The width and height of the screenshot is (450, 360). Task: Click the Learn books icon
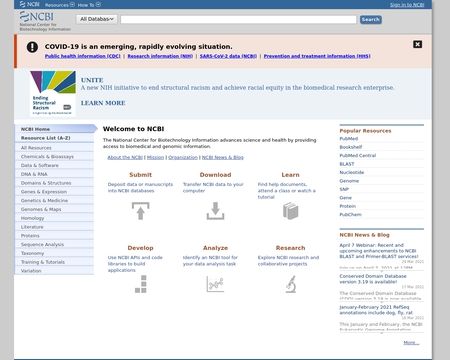click(290, 211)
